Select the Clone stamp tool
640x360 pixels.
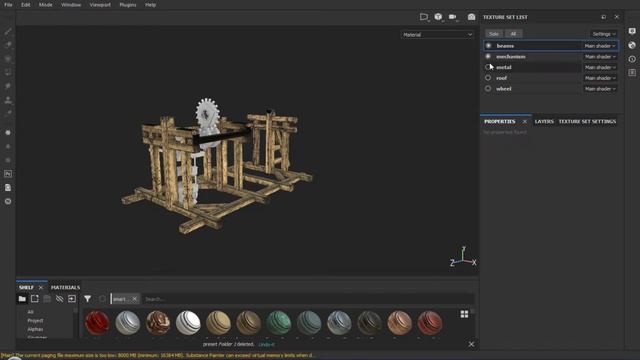click(x=8, y=100)
